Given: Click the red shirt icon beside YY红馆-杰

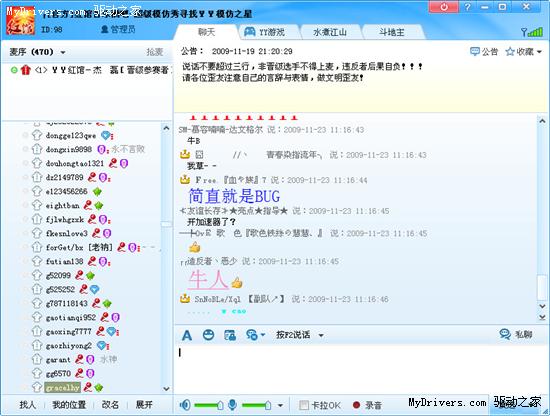Looking at the screenshot, I should 25,70.
